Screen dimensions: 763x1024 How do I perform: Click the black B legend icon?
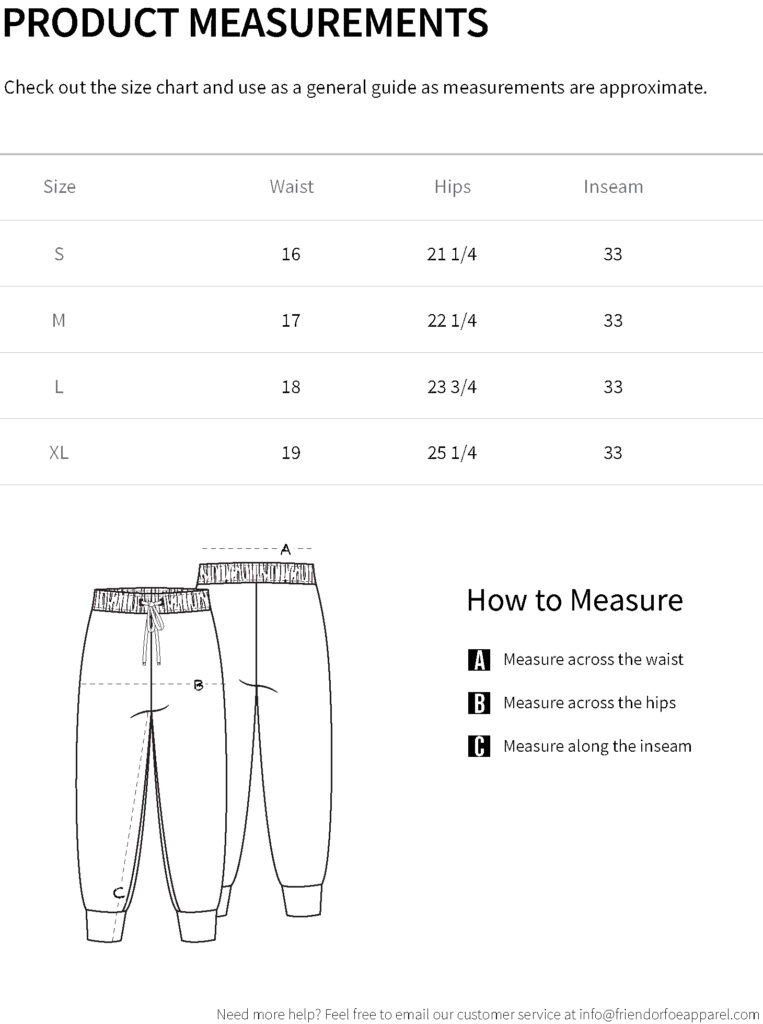pyautogui.click(x=479, y=703)
